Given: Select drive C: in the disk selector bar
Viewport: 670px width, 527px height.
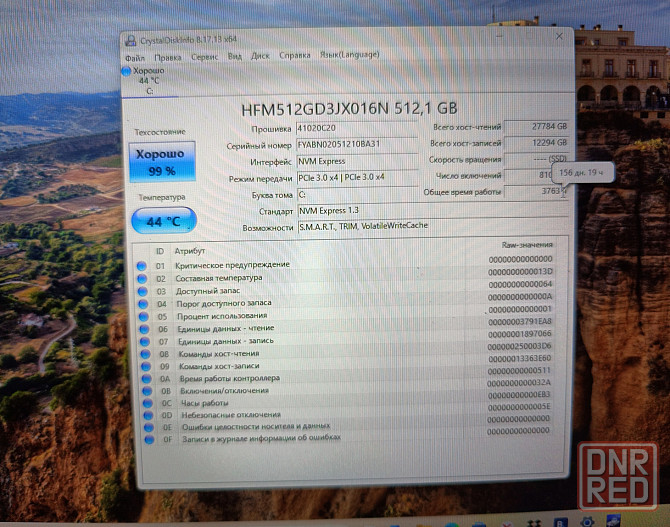Looking at the screenshot, I should pos(150,90).
